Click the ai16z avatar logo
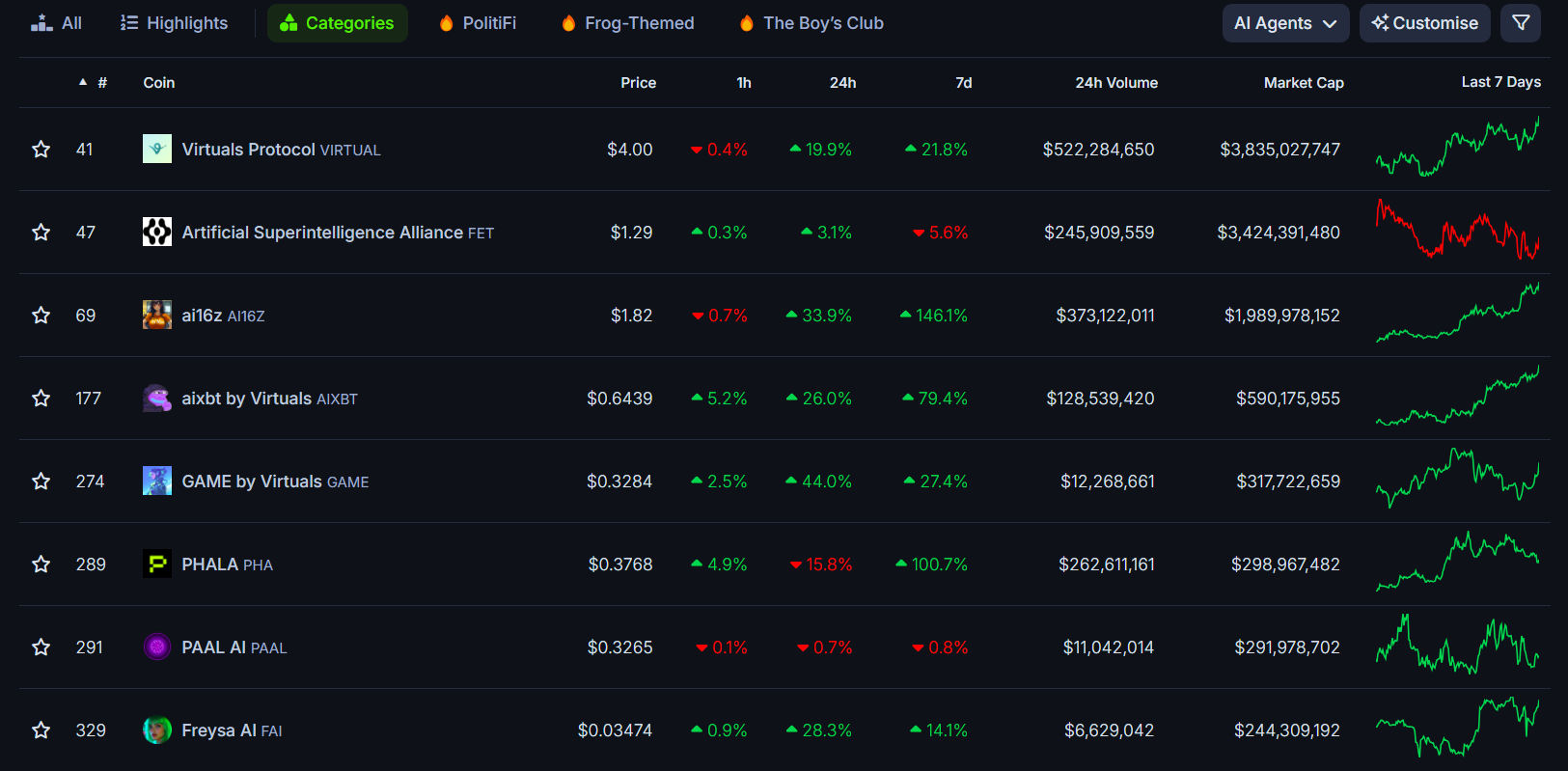This screenshot has height=771, width=1568. coord(157,315)
